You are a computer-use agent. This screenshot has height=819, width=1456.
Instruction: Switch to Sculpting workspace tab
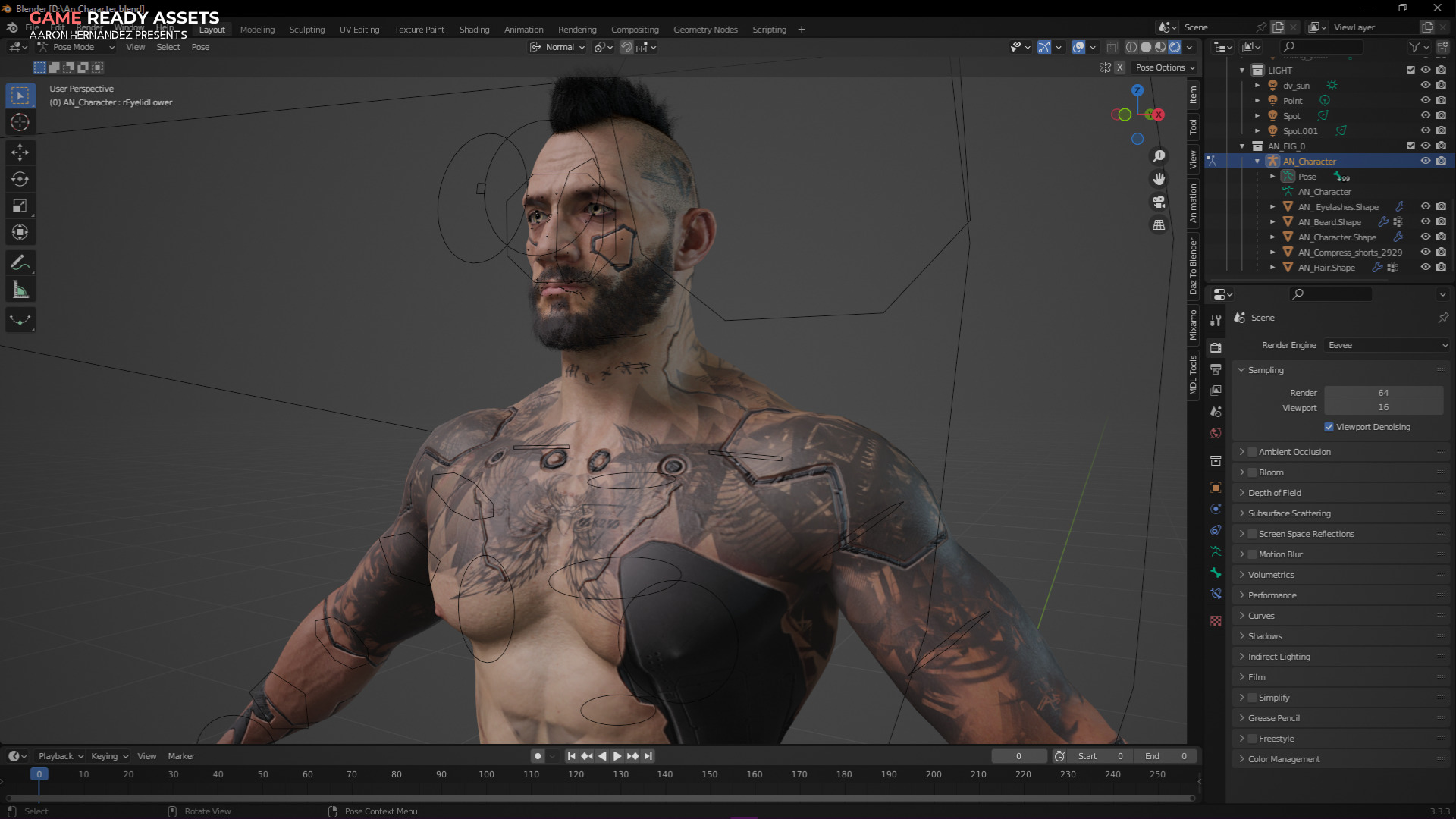[306, 30]
